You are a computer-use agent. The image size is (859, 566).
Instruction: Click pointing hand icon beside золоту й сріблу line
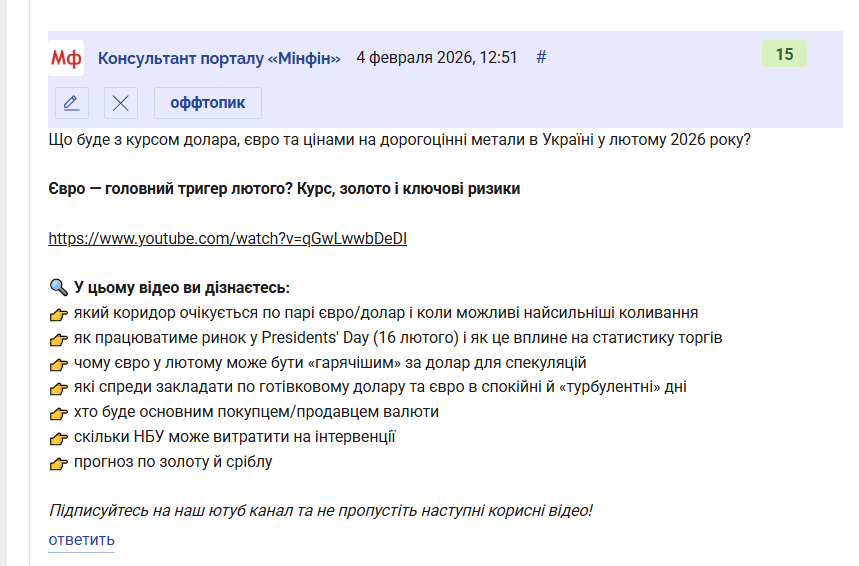click(59, 464)
